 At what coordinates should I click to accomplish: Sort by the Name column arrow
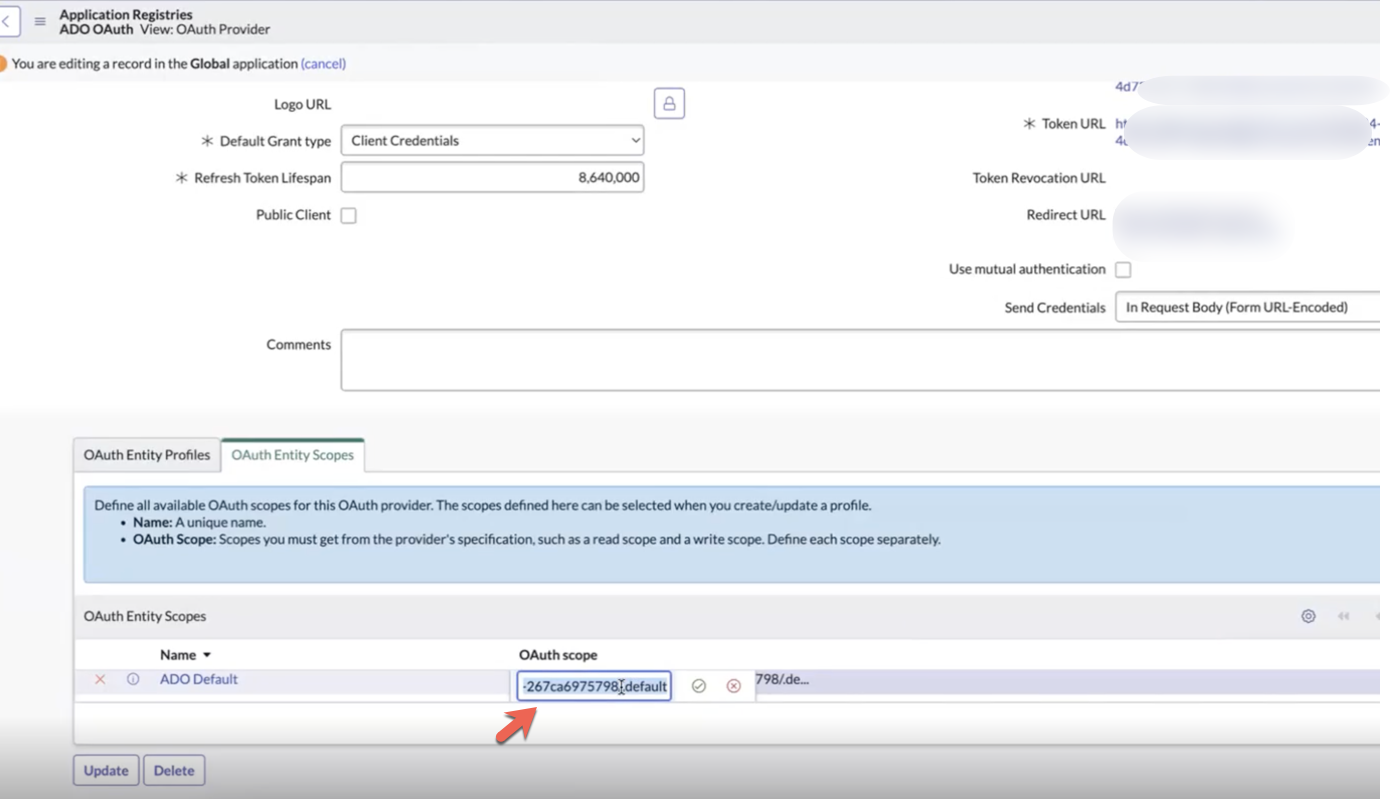[x=207, y=655]
